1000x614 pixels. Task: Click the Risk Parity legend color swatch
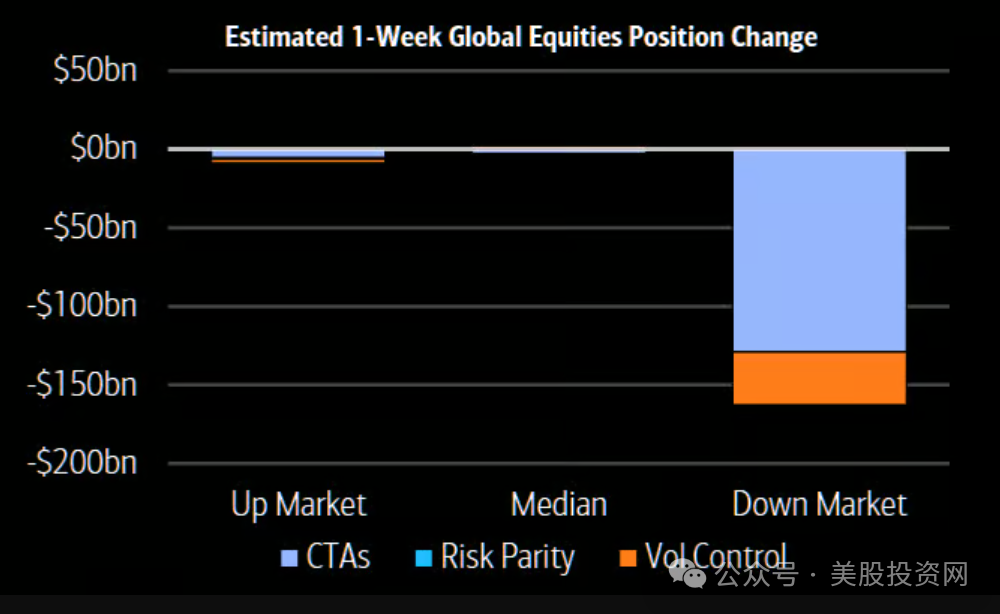423,559
